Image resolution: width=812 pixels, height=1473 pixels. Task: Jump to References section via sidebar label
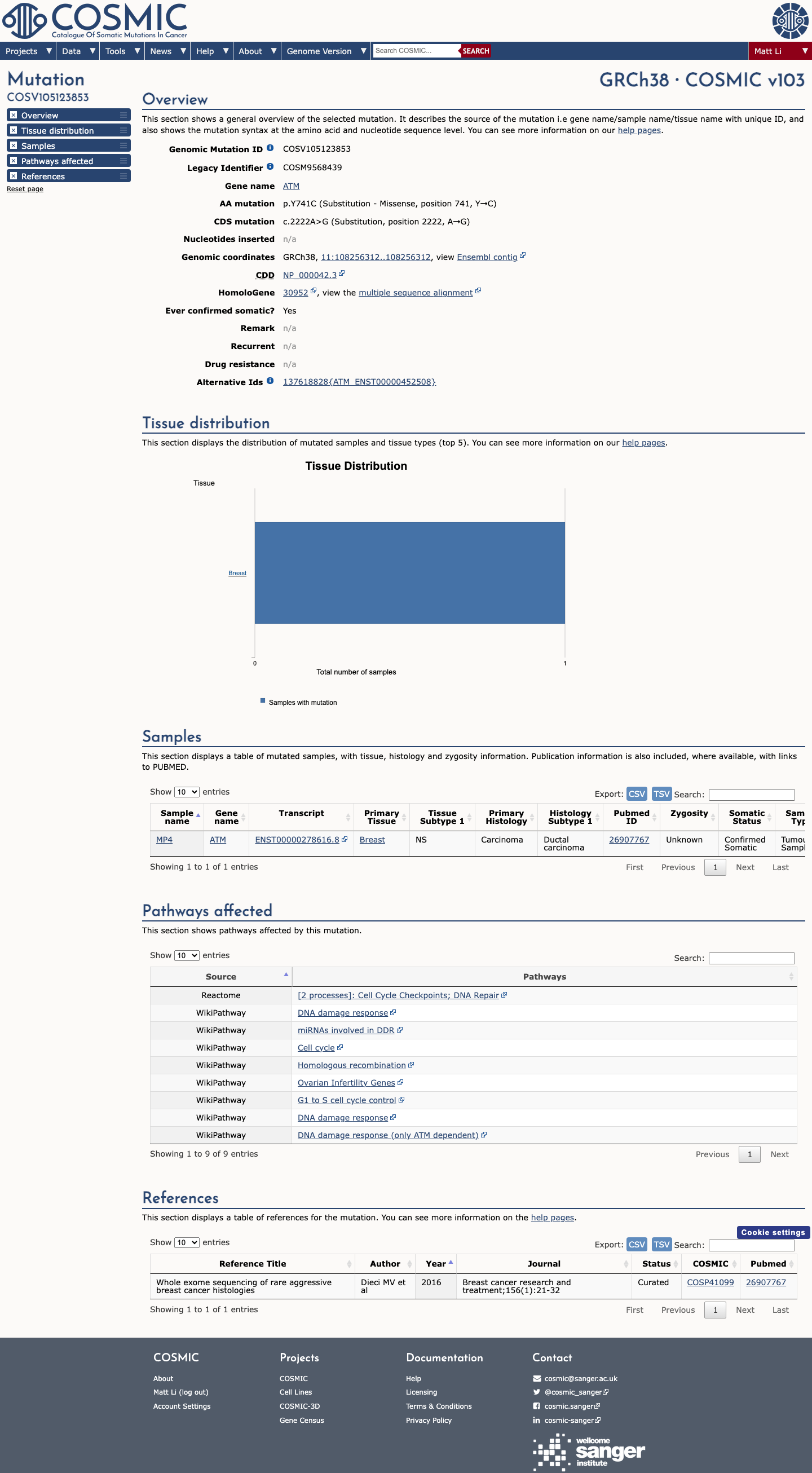pyautogui.click(x=43, y=176)
